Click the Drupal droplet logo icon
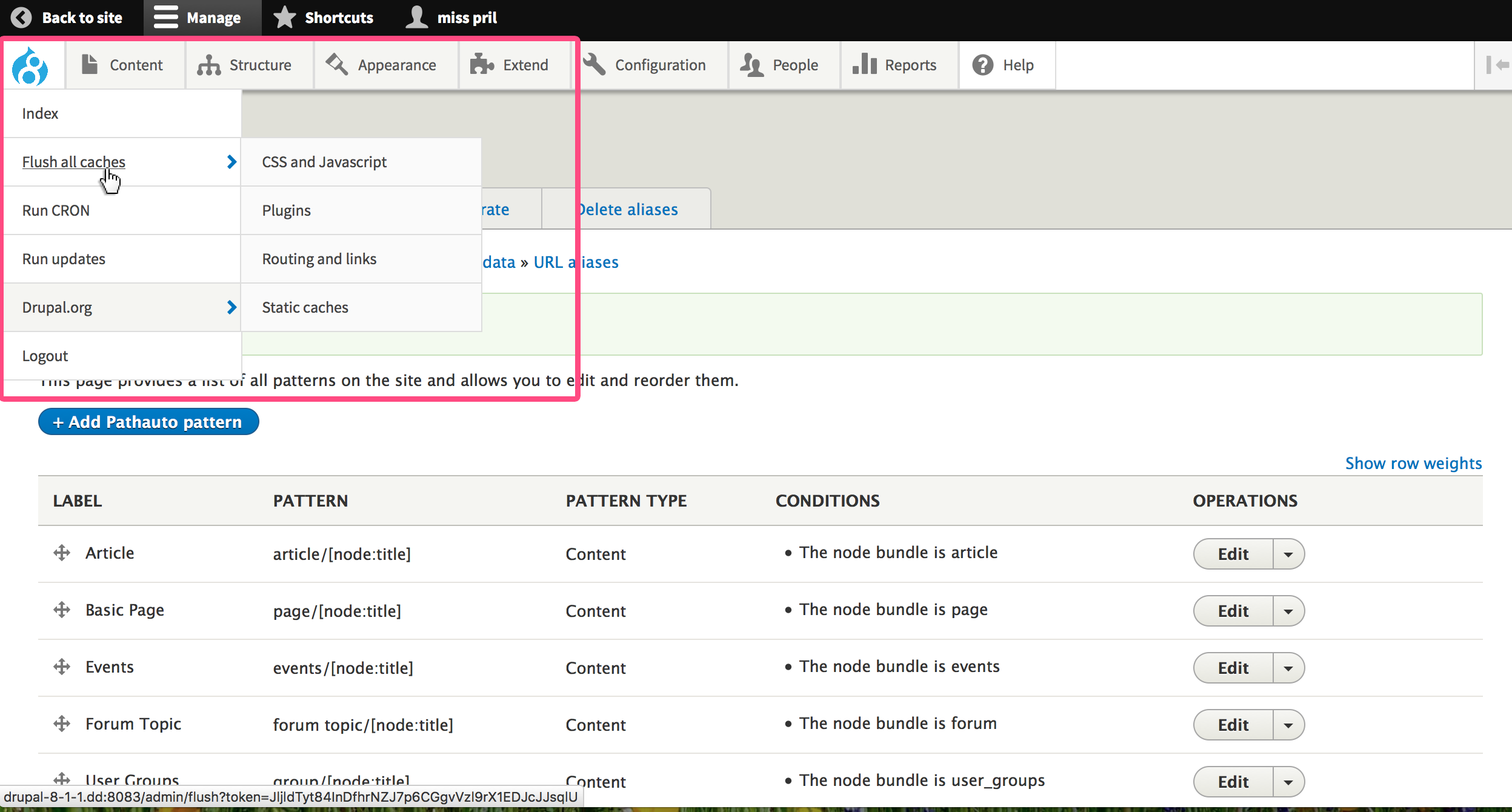 [30, 65]
